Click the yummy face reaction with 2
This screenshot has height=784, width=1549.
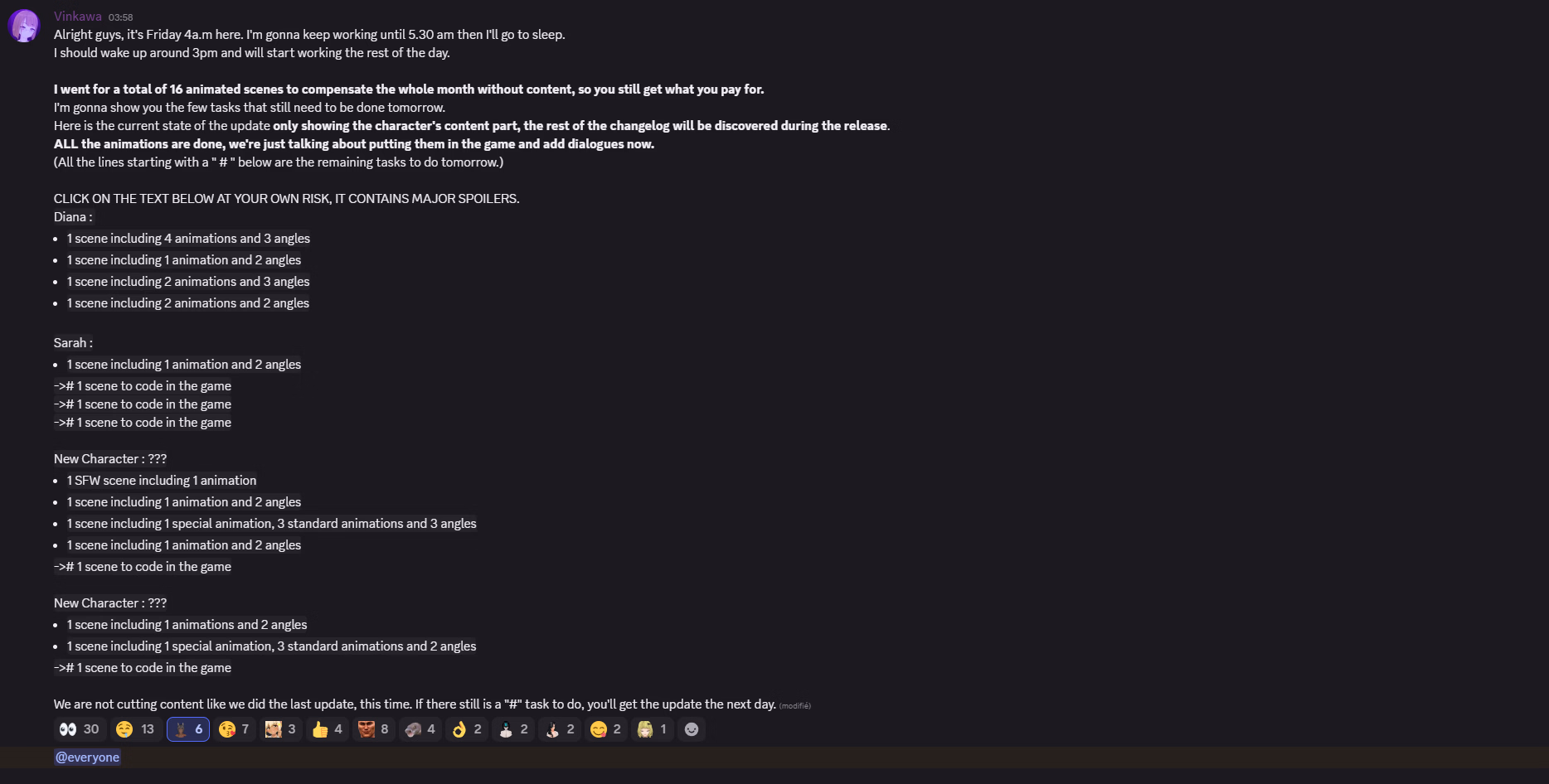(606, 729)
